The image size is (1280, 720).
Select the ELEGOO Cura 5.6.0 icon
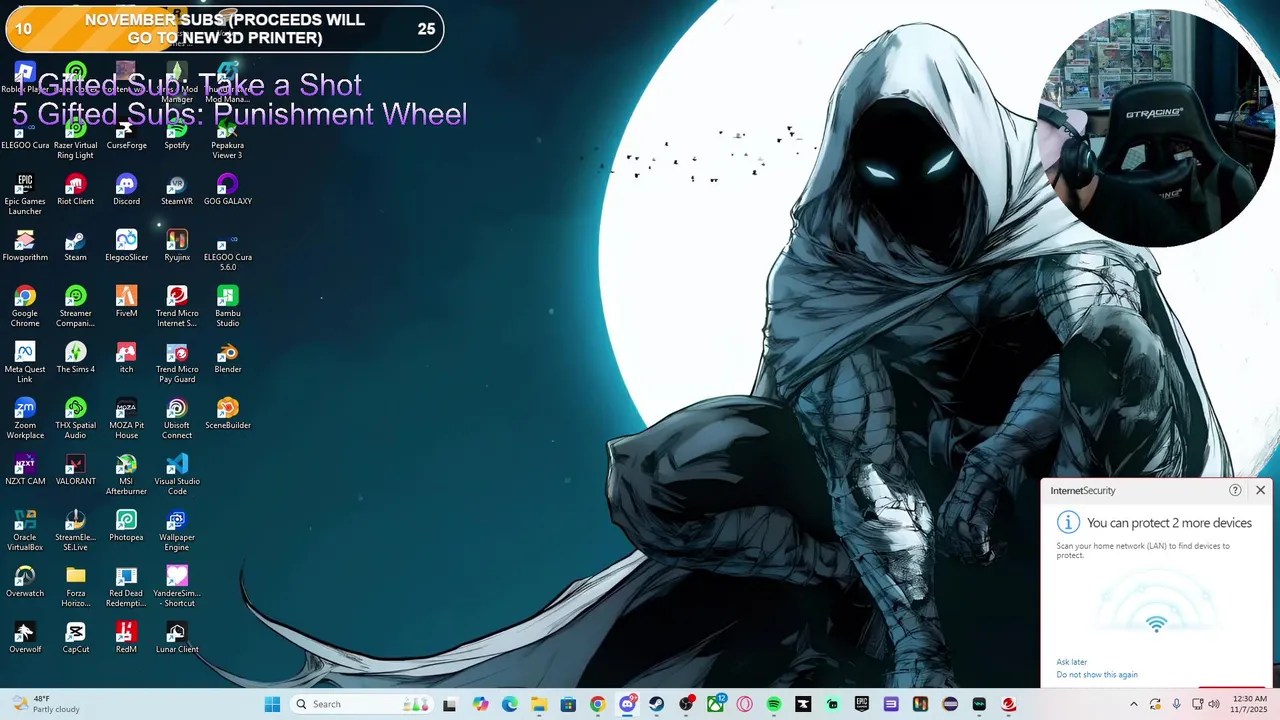pyautogui.click(x=228, y=251)
